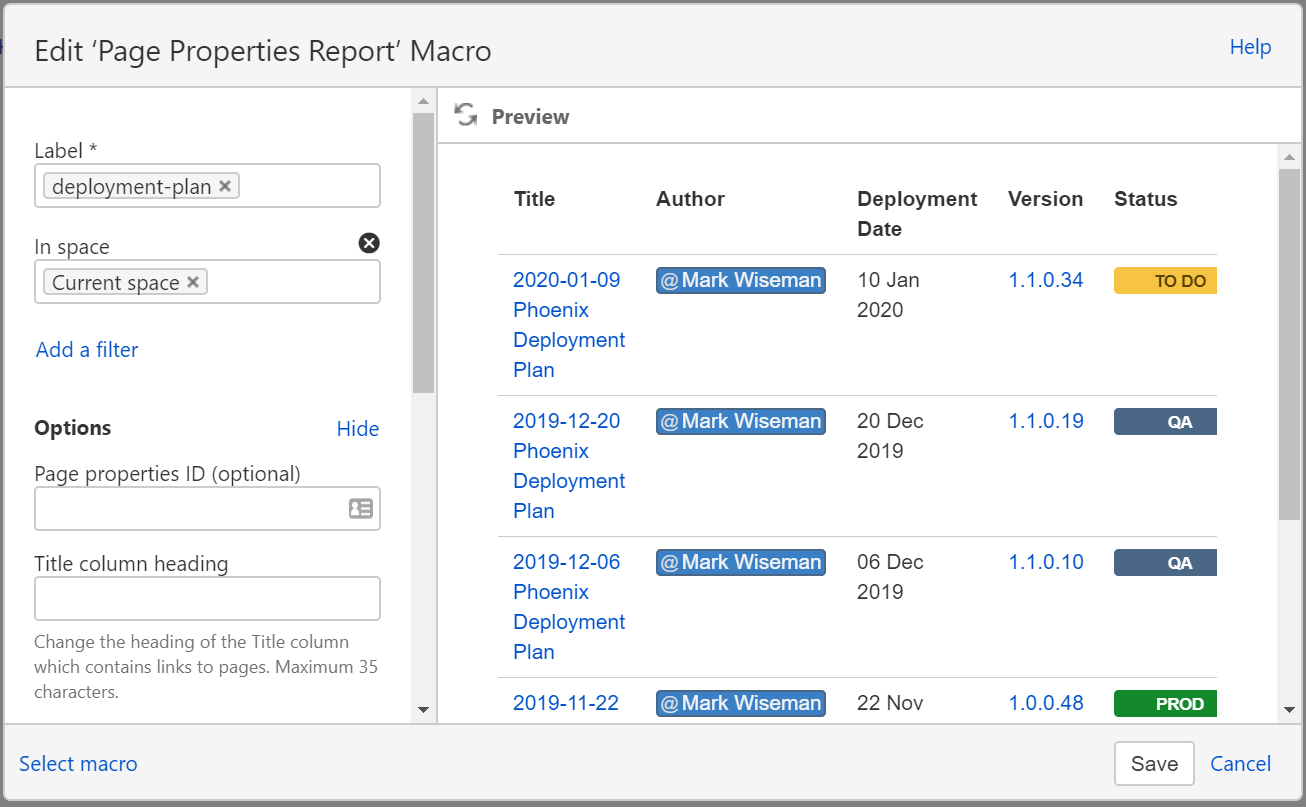Click the PROD status lozenge
The height and width of the screenshot is (807, 1306).
coord(1166,704)
